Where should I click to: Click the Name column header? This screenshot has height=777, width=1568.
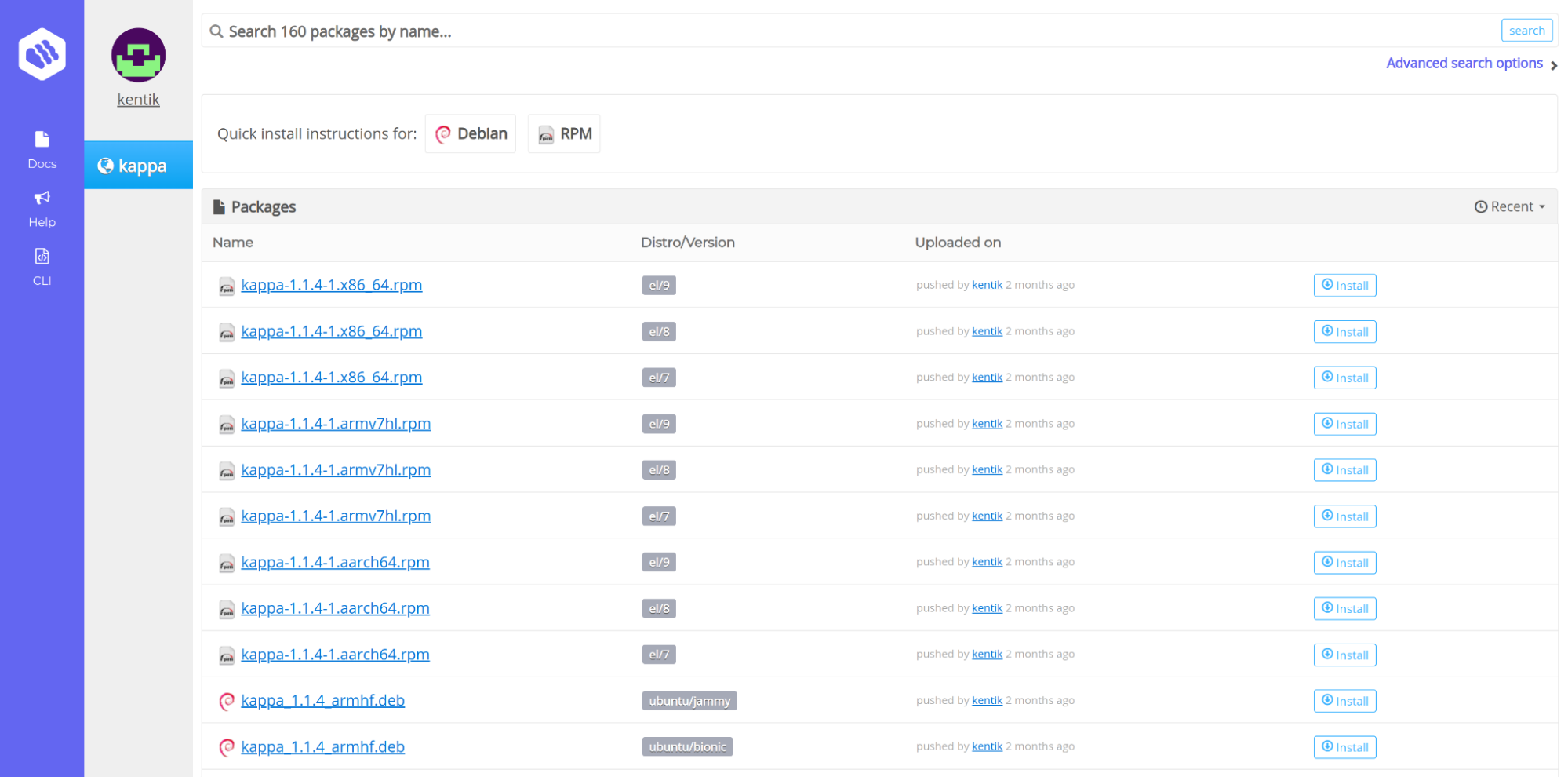(233, 243)
